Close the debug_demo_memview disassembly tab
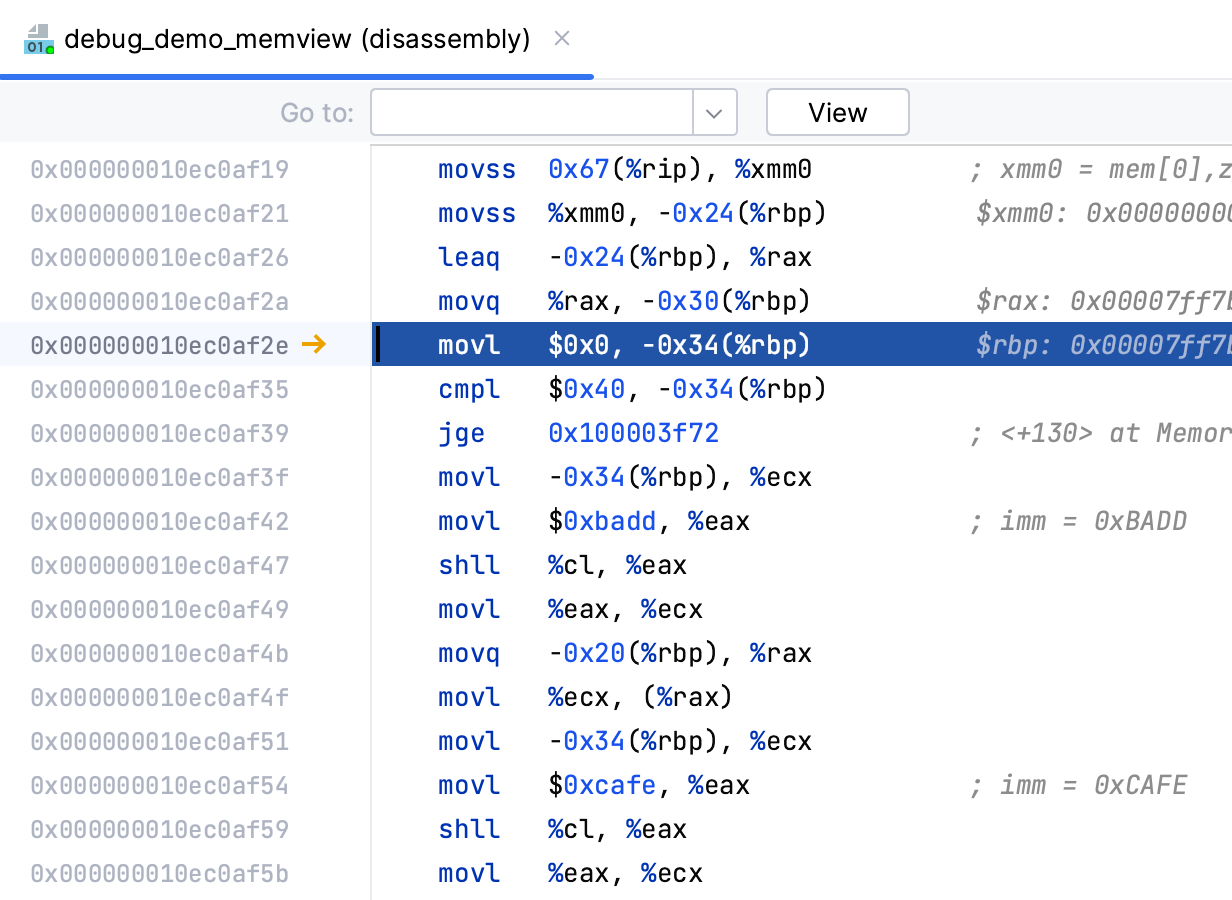 (x=562, y=39)
